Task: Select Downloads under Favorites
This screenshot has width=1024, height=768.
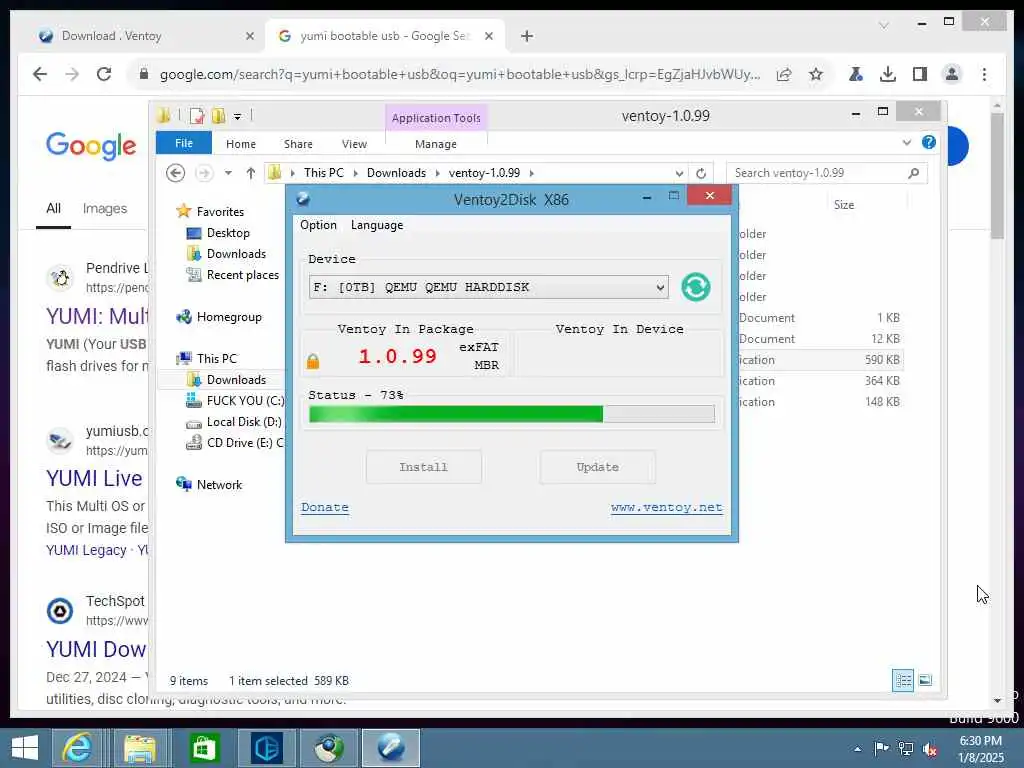Action: click(236, 254)
